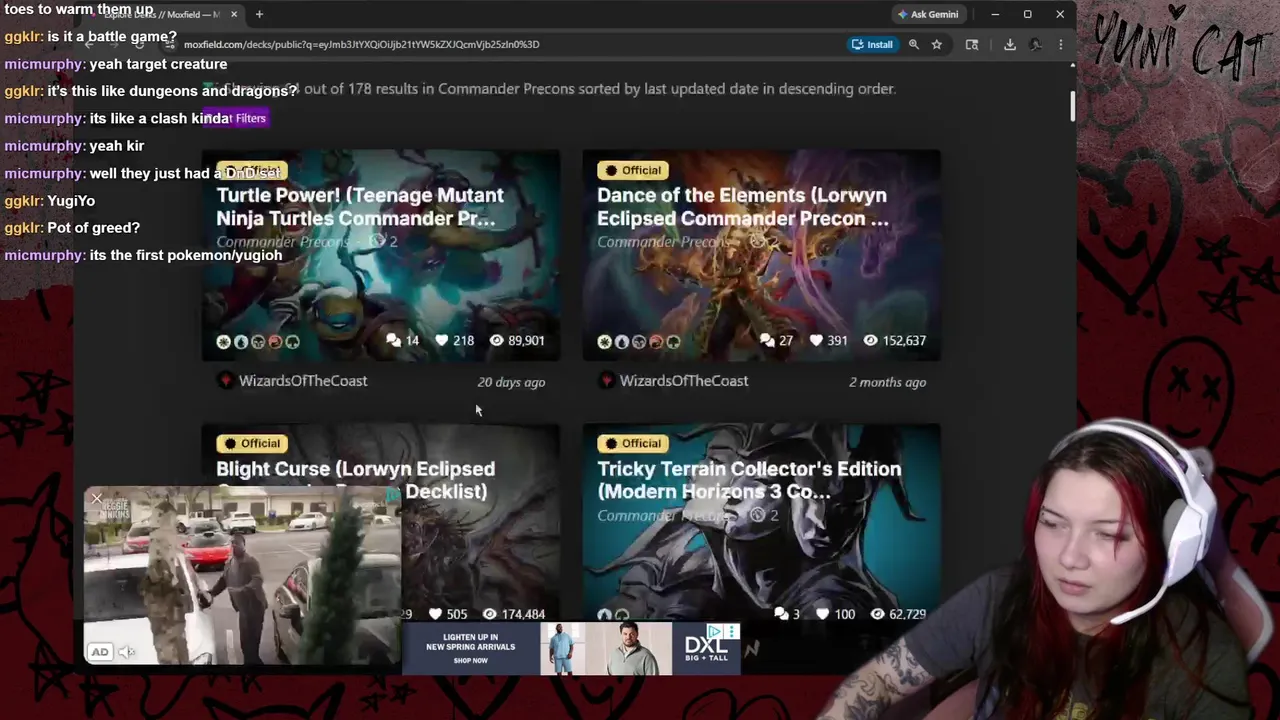Click the AD badge on the video
Screen dimensions: 1280x720
point(99,652)
